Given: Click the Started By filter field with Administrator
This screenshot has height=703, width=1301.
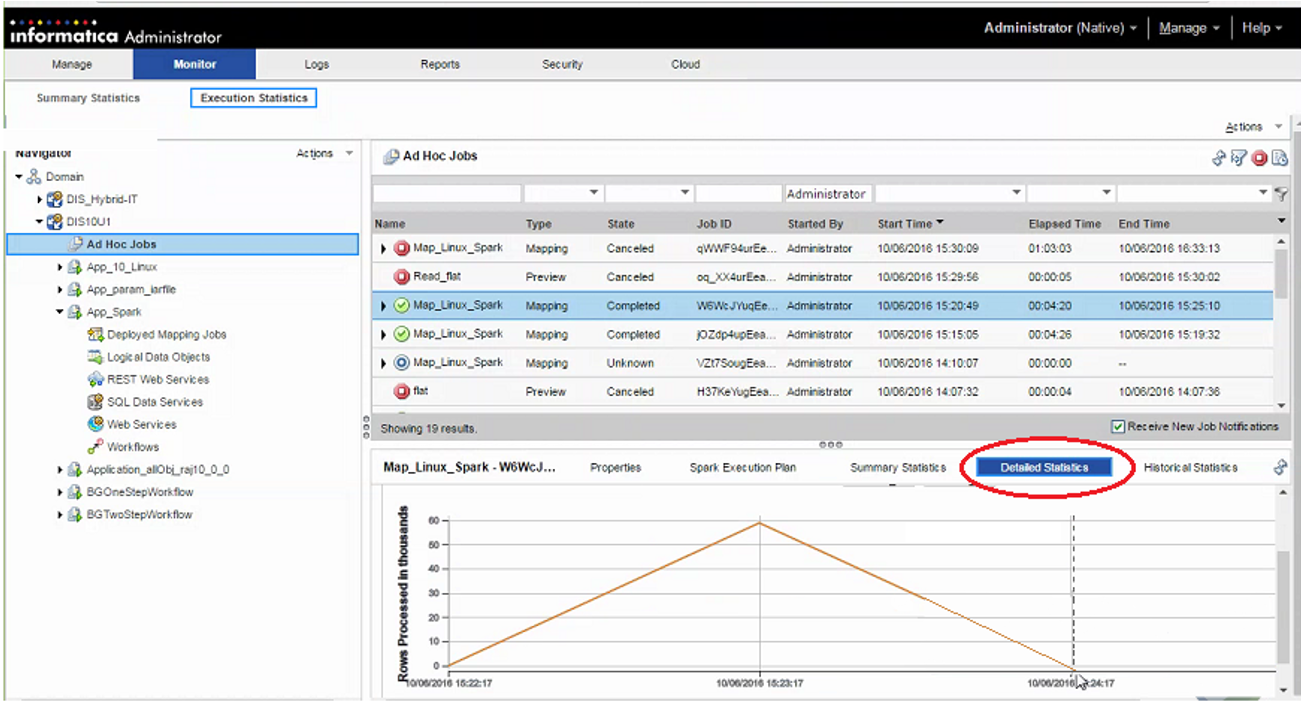Looking at the screenshot, I should click(827, 193).
